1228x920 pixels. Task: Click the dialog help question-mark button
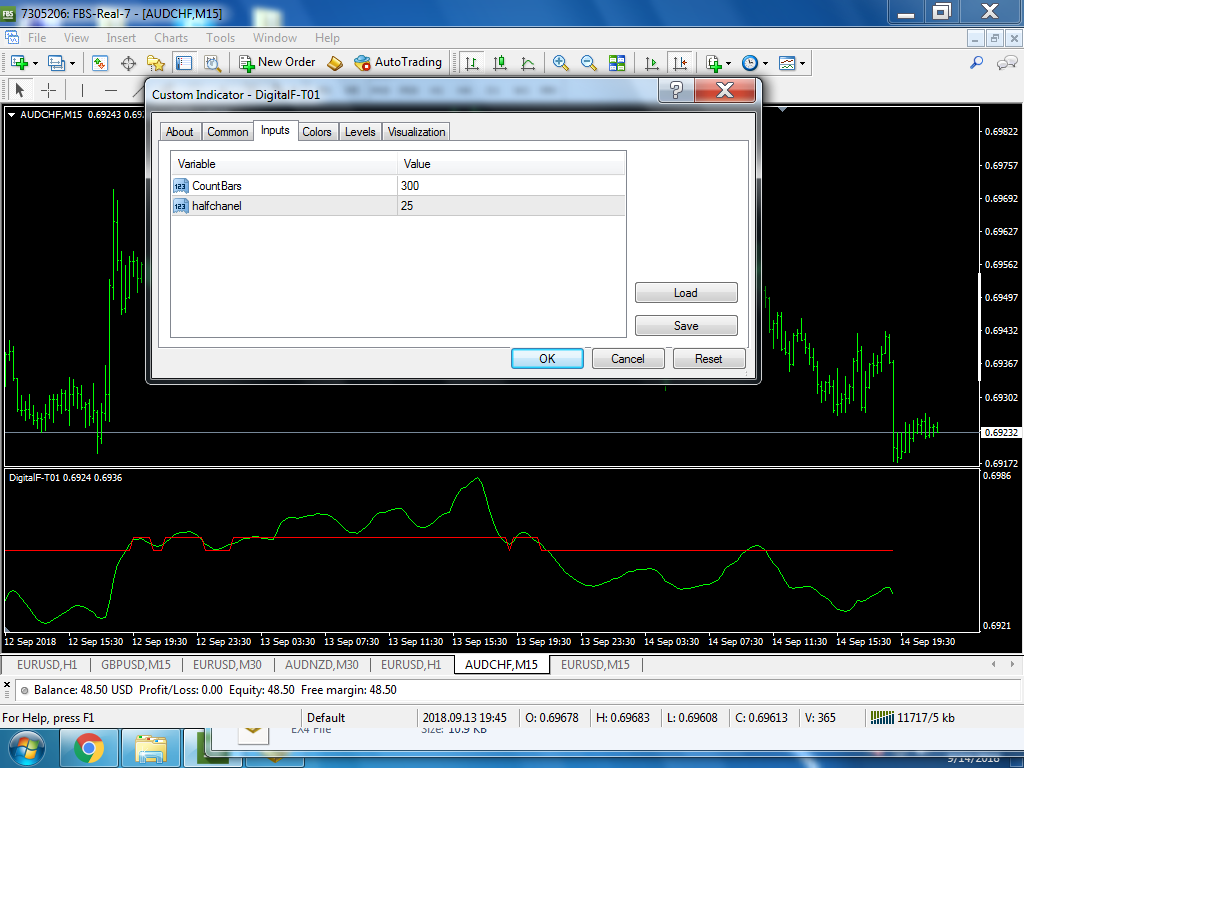676,91
